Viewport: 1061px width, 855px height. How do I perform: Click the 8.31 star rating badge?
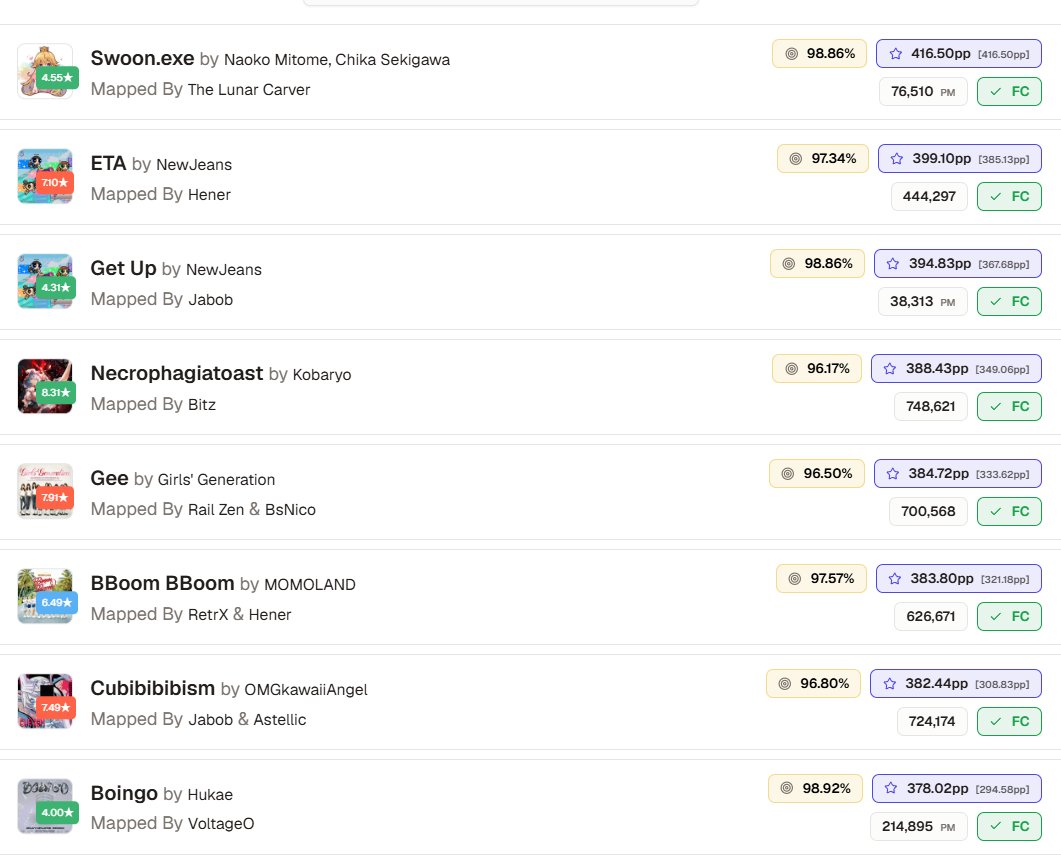point(56,392)
